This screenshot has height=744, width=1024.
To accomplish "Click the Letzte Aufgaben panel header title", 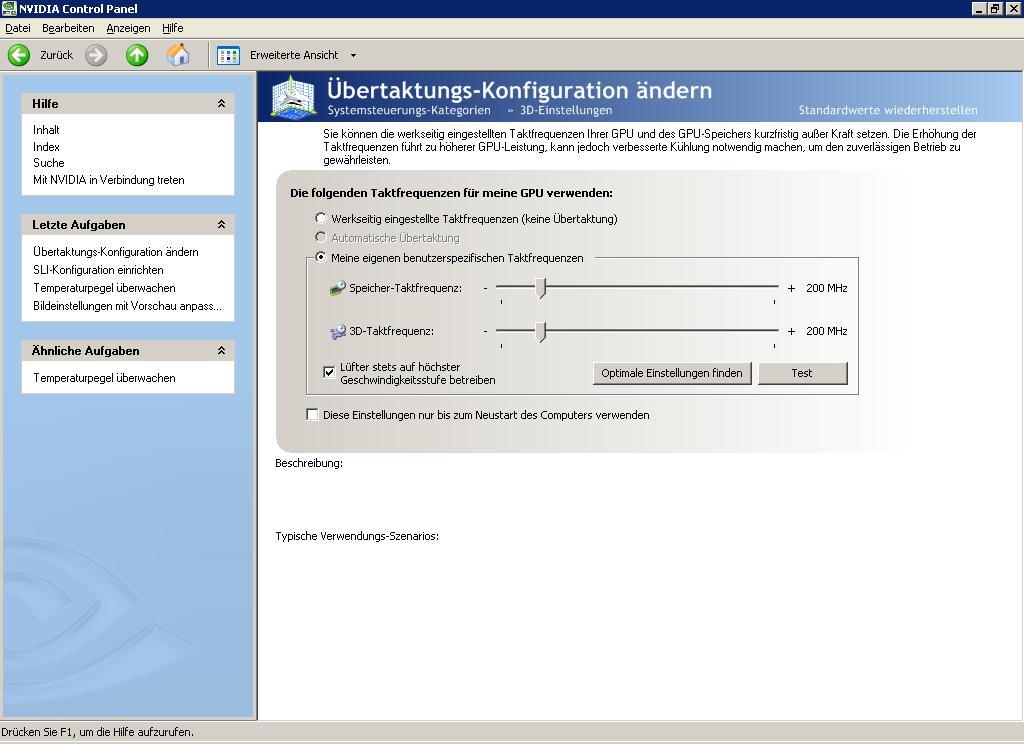I will [x=78, y=225].
